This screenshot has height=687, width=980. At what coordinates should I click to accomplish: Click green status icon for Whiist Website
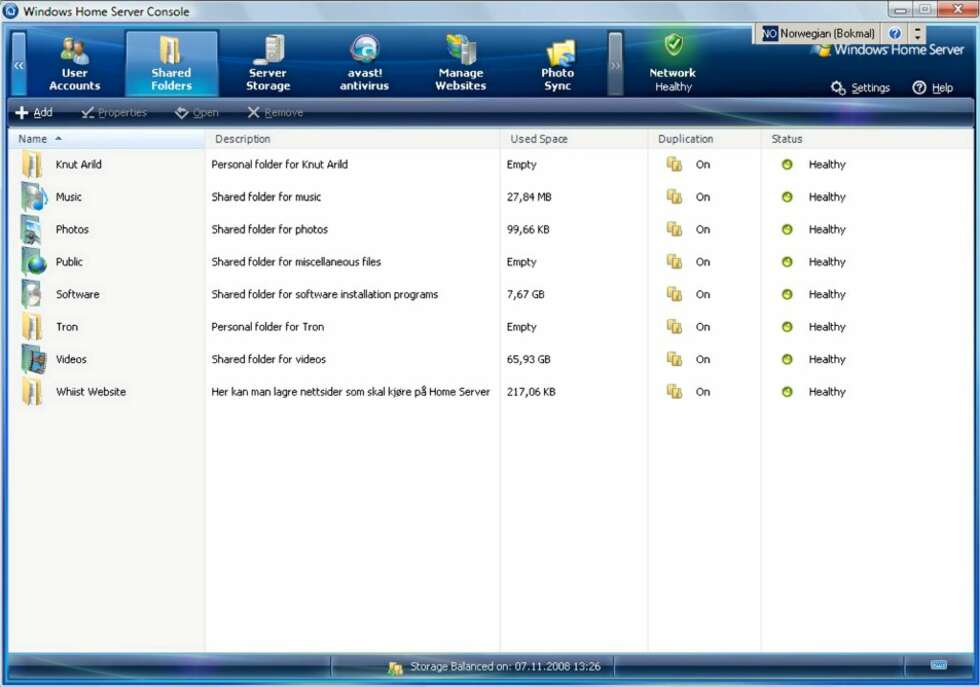787,392
